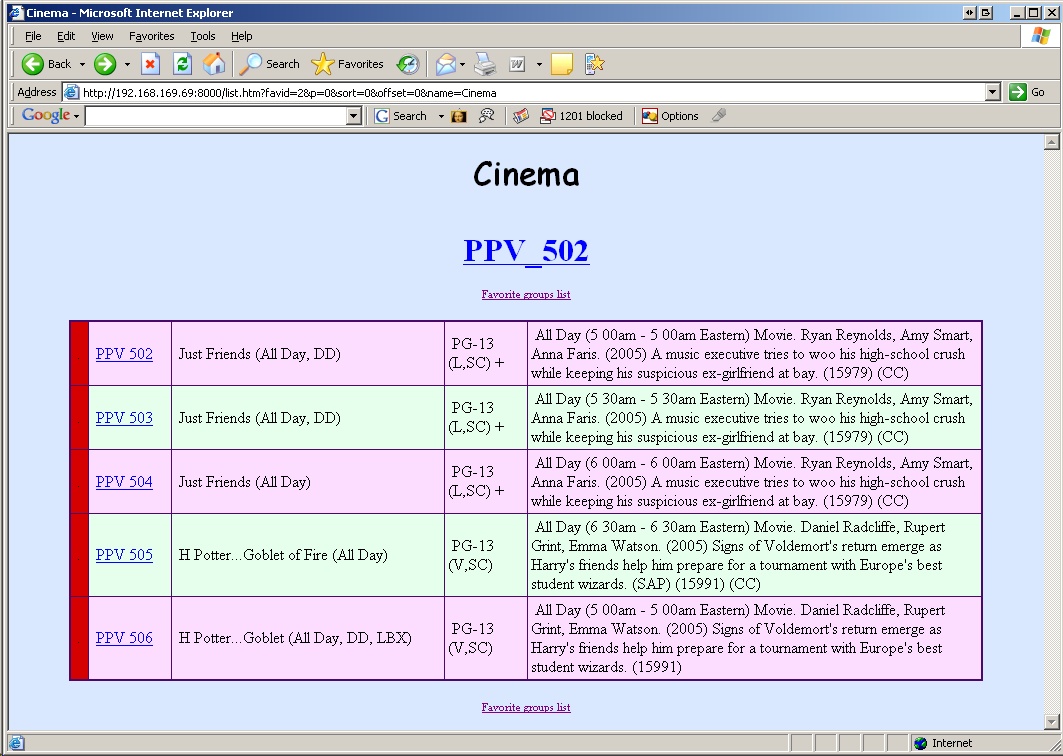Open the Help menu

coord(241,37)
